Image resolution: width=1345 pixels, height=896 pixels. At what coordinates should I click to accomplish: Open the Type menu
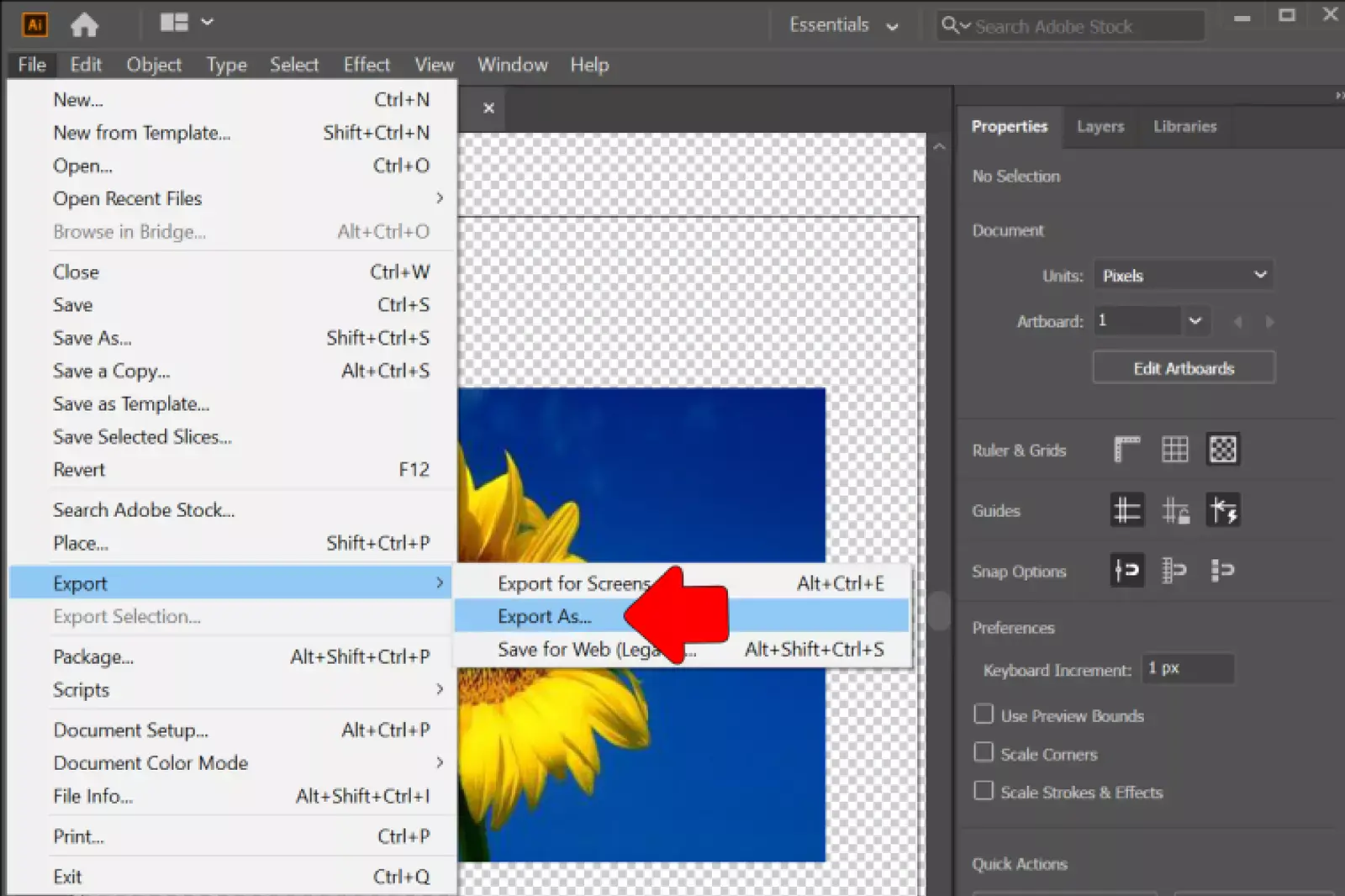pyautogui.click(x=227, y=65)
